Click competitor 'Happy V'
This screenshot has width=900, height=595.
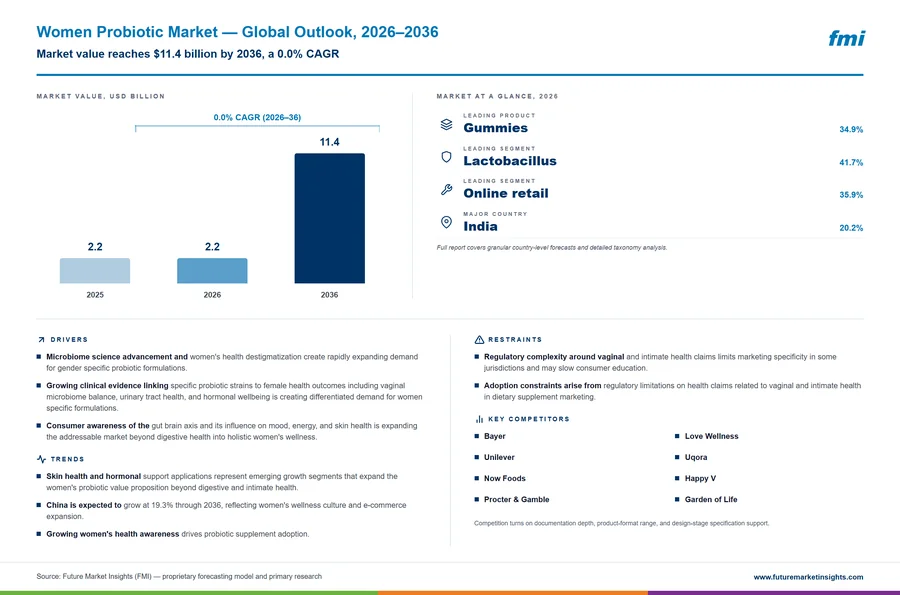[700, 479]
